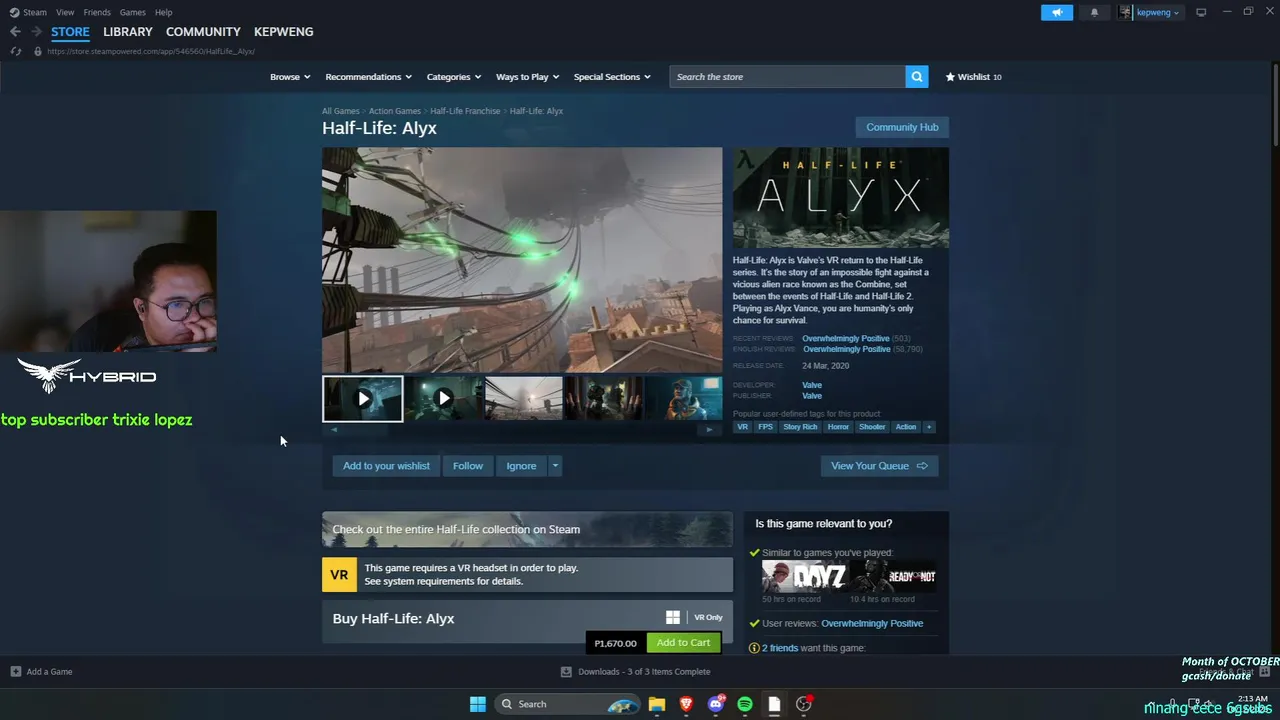Open Wishlist 10 link
Image resolution: width=1280 pixels, height=720 pixels.
(x=974, y=77)
